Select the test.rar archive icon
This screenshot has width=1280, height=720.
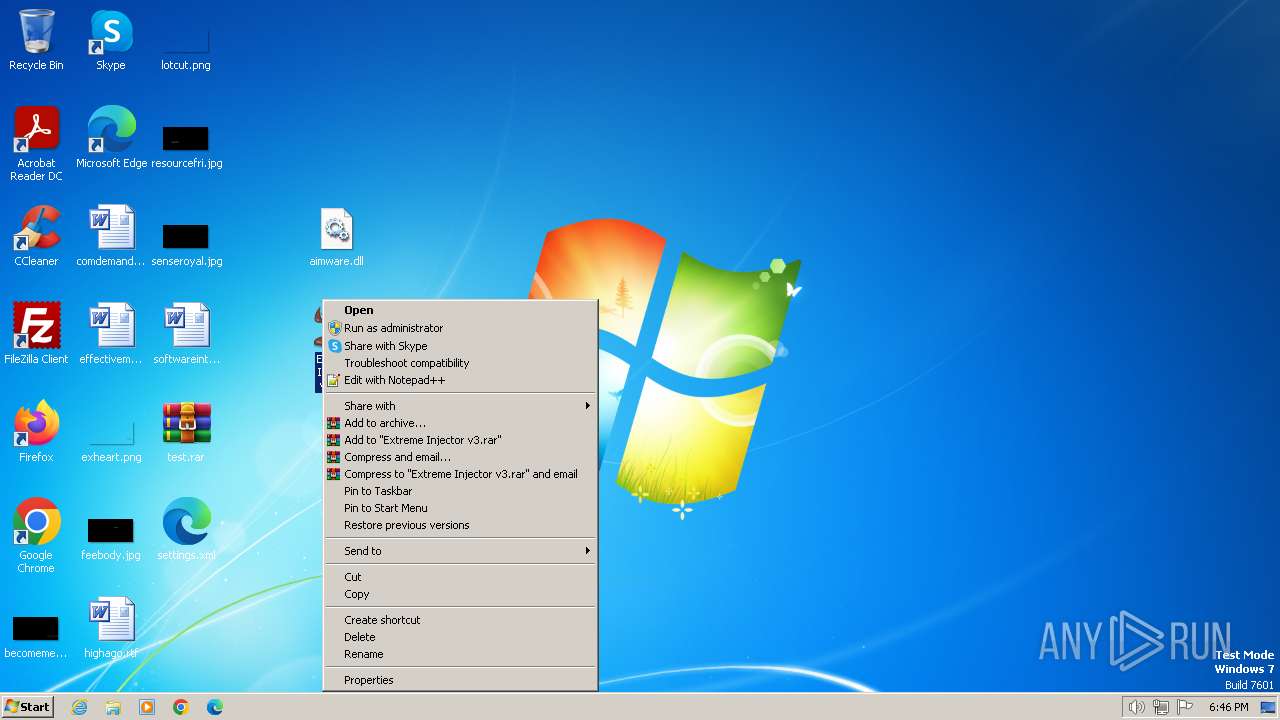(186, 432)
